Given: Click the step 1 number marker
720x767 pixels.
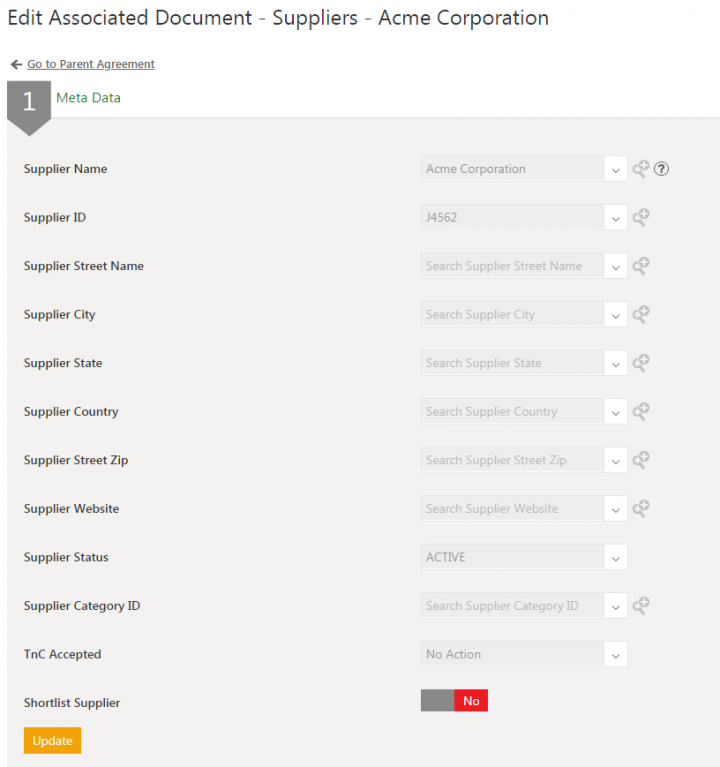Looking at the screenshot, I should click(29, 102).
